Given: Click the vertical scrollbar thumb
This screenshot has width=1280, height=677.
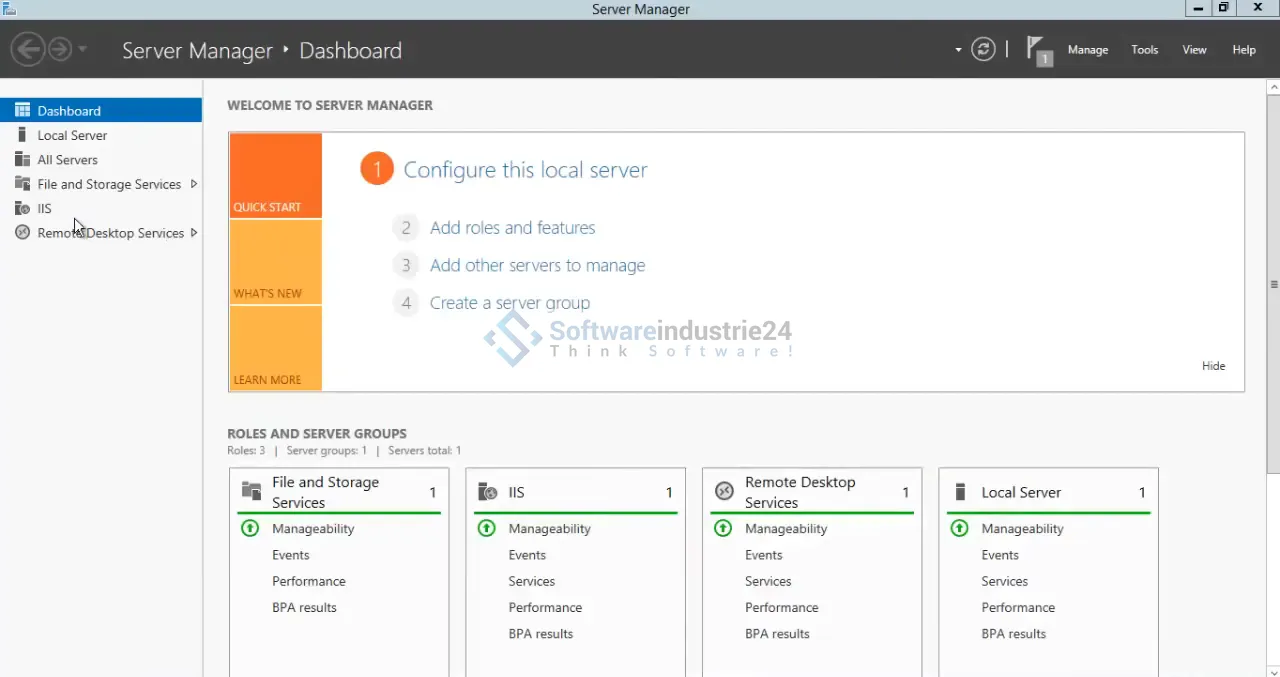Looking at the screenshot, I should pos(1272,280).
